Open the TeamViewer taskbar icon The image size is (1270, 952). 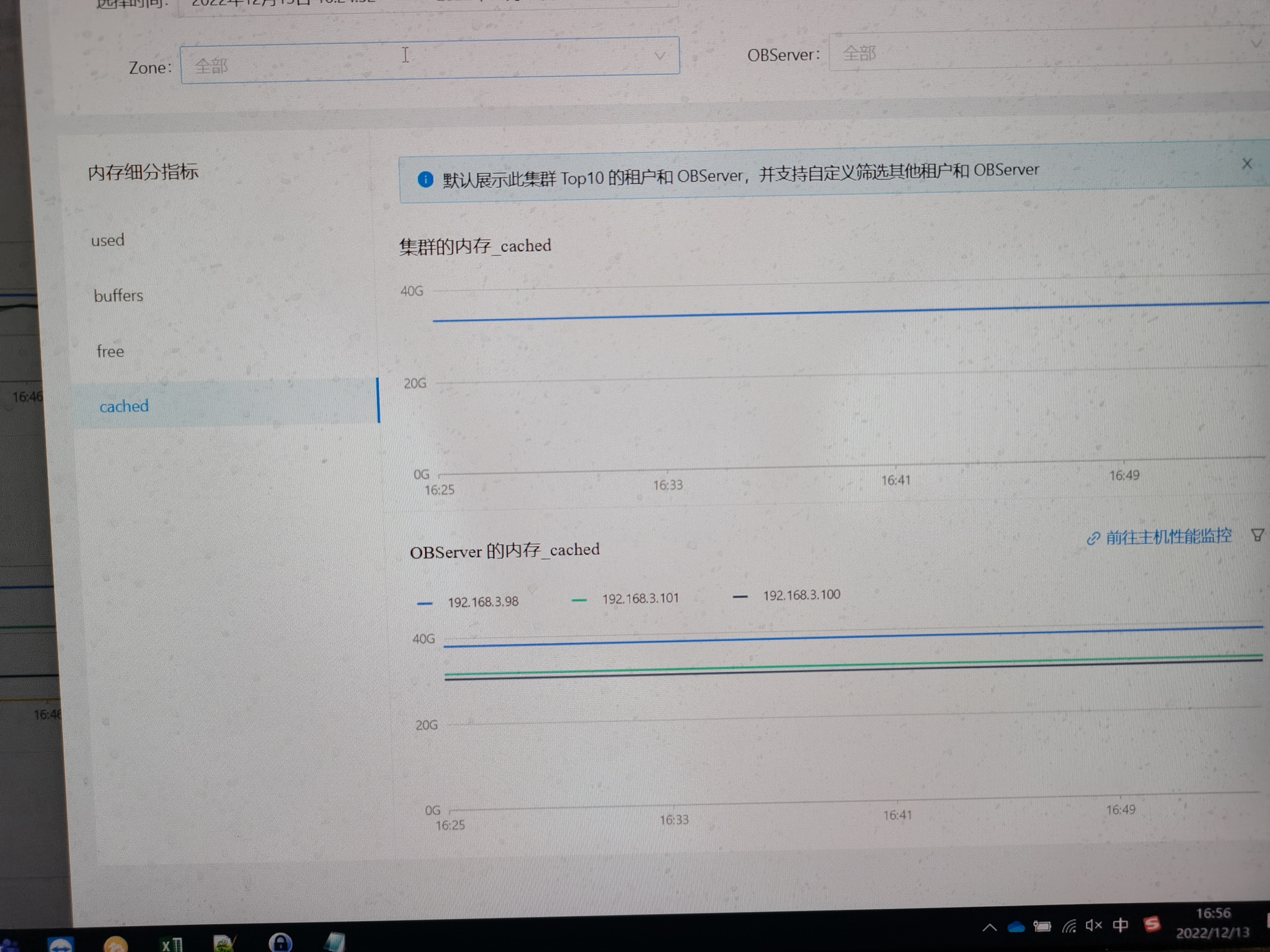click(x=61, y=944)
